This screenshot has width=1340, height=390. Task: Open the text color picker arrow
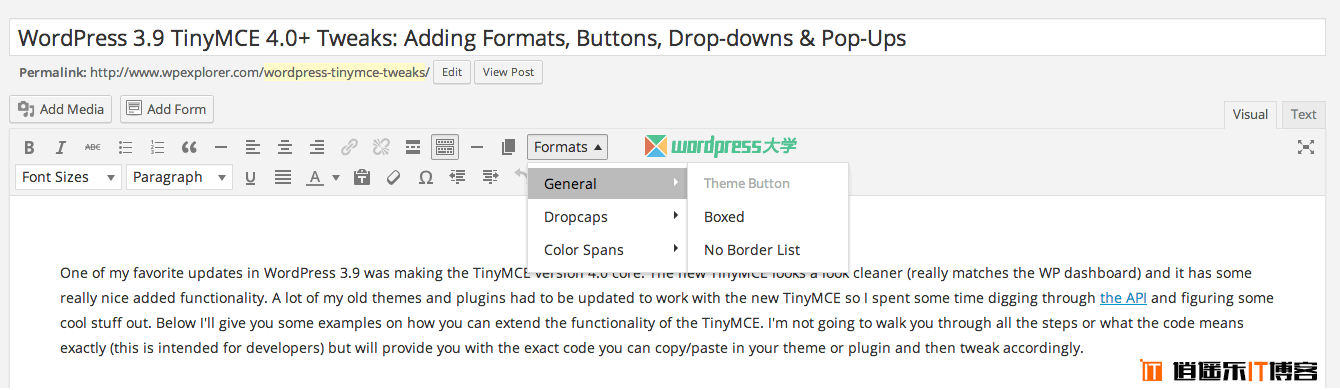coord(336,178)
